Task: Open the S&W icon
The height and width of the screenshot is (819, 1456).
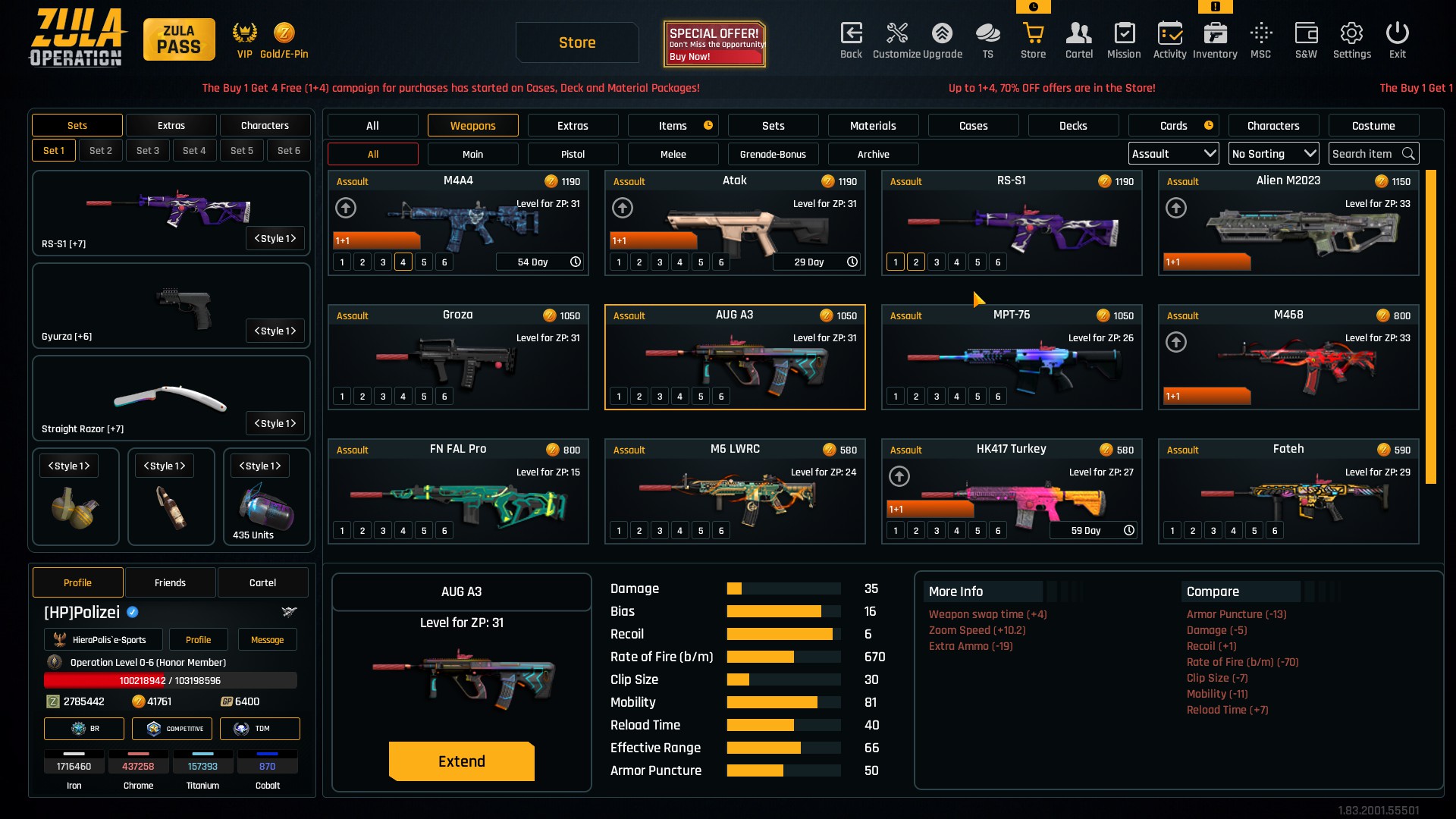Action: 1306,33
